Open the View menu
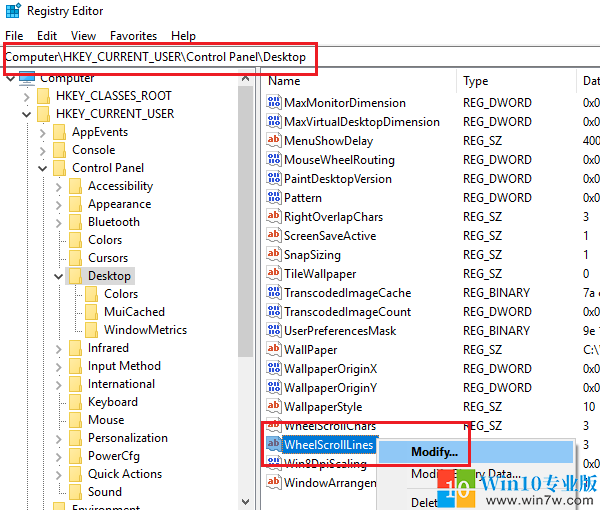The width and height of the screenshot is (600, 510). click(x=83, y=36)
